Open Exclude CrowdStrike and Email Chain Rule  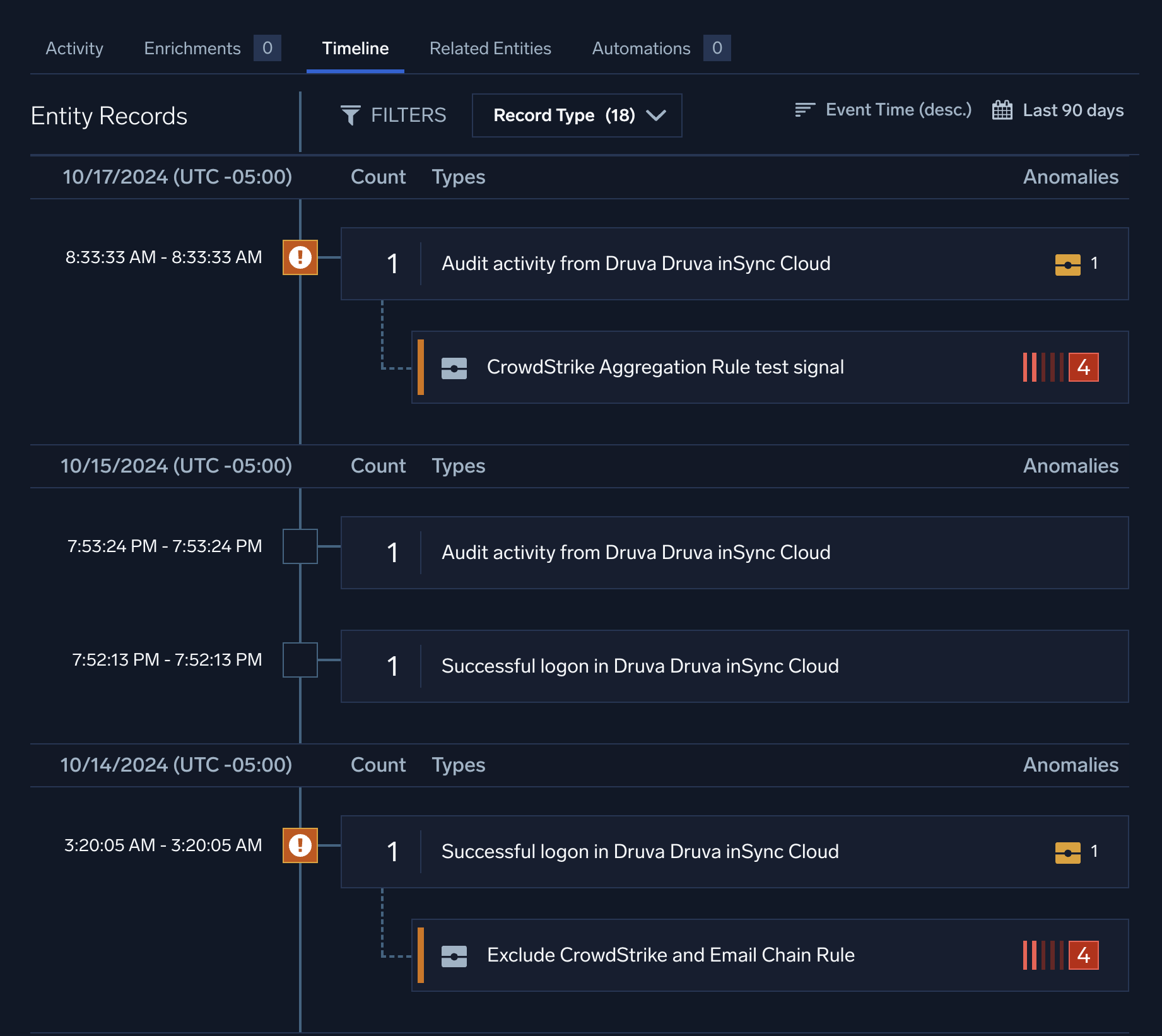[x=671, y=955]
